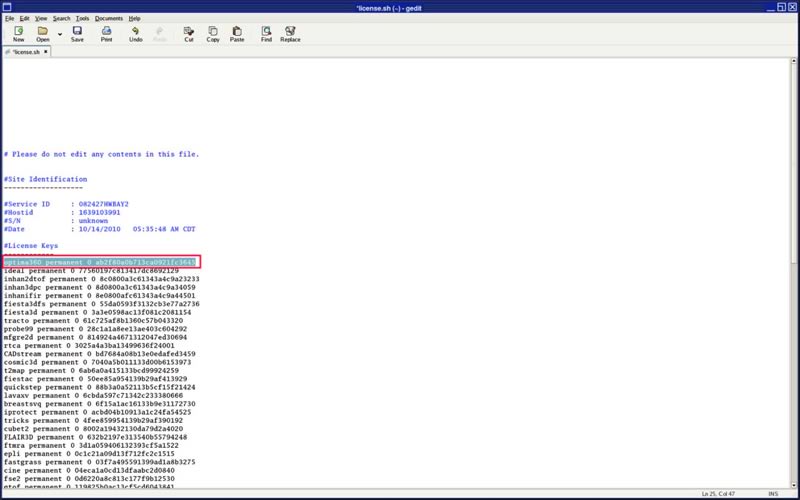
Task: Paste clipboard contents
Action: pos(237,34)
